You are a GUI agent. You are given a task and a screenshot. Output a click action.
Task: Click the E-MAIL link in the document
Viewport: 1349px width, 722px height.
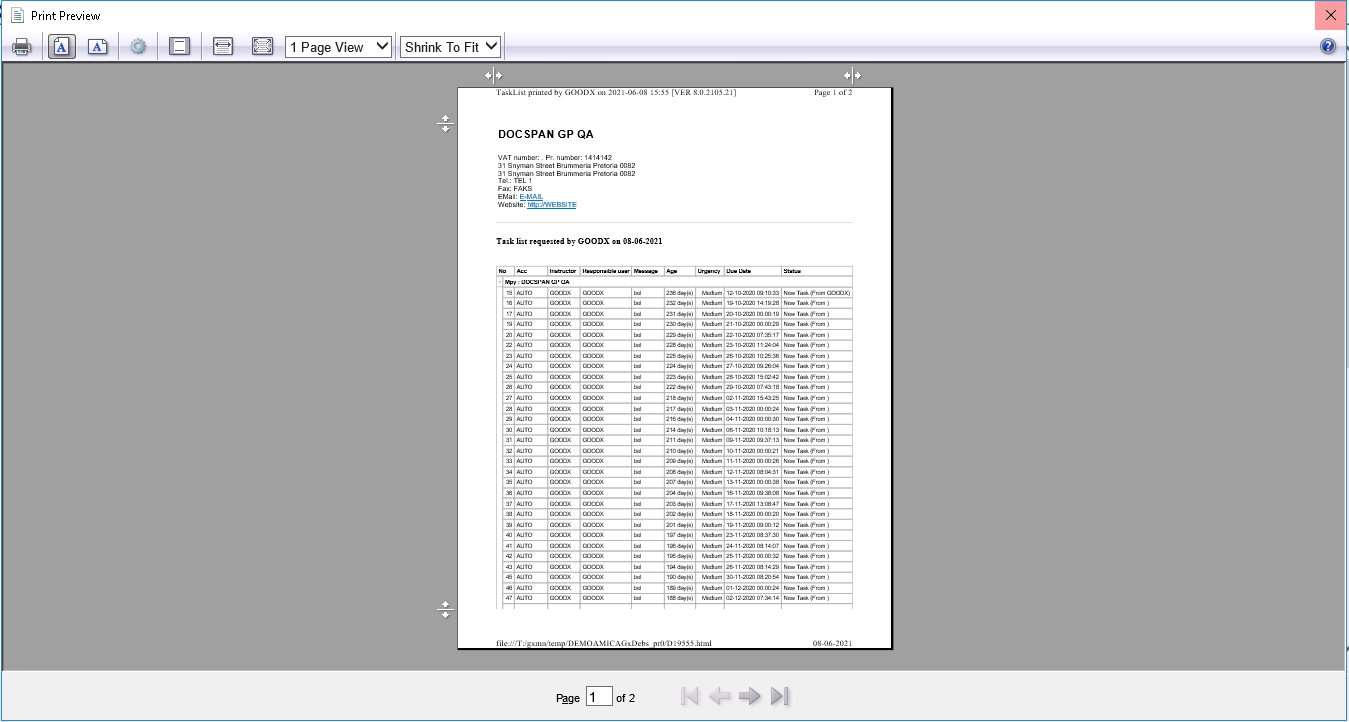coord(531,197)
